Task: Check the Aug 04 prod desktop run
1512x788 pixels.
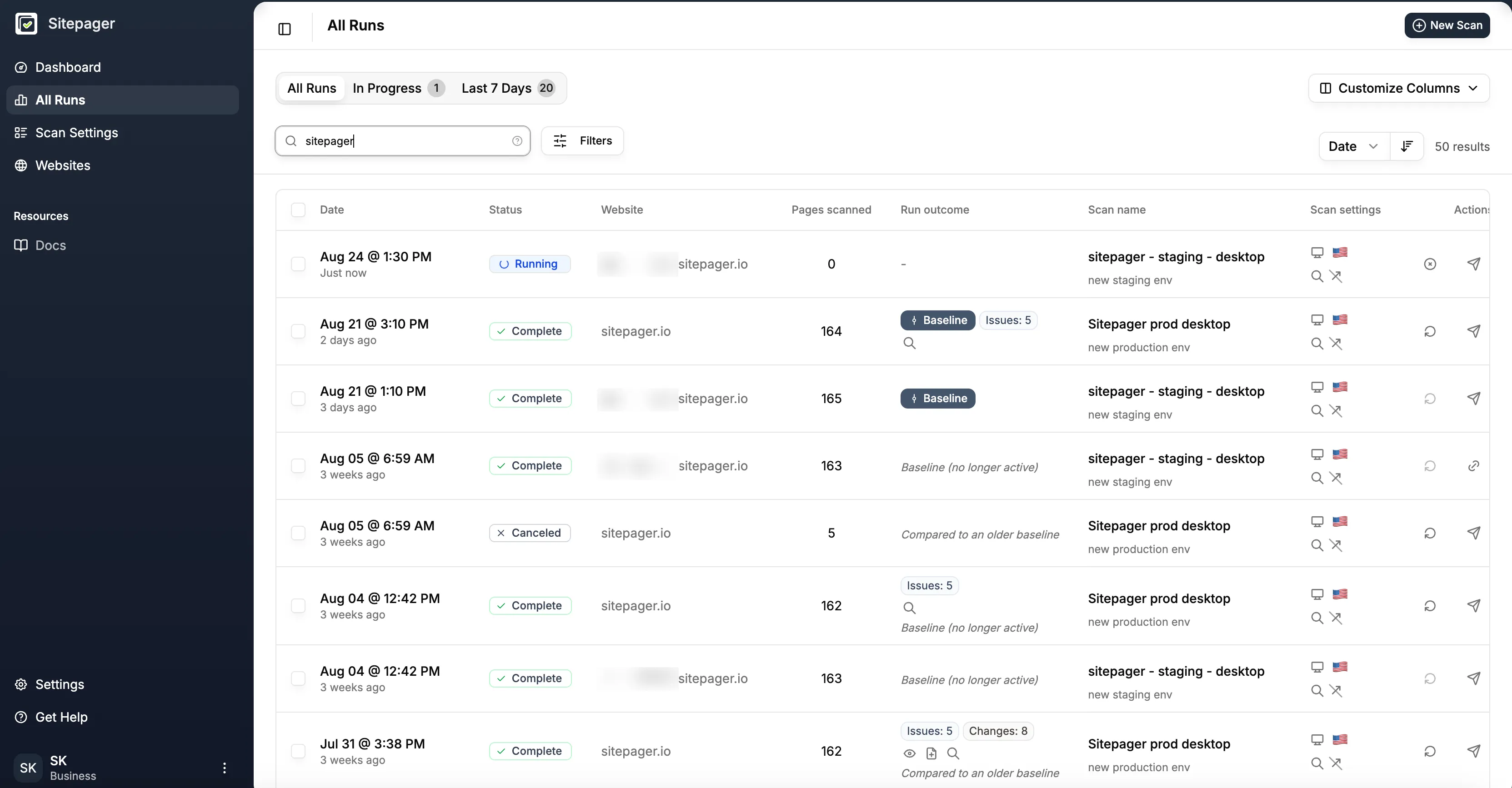Action: coord(298,605)
